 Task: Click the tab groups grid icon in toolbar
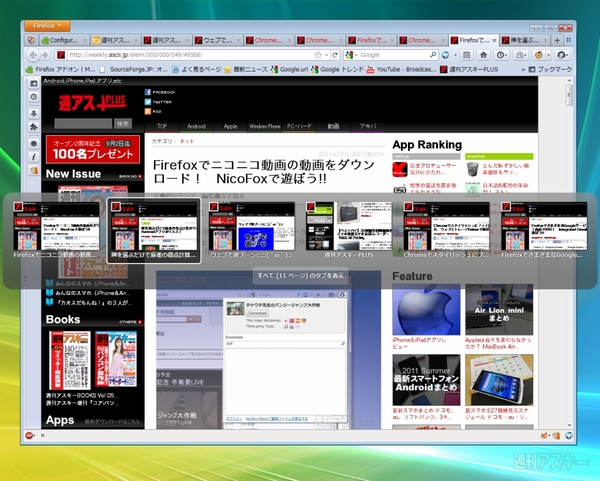(466, 55)
